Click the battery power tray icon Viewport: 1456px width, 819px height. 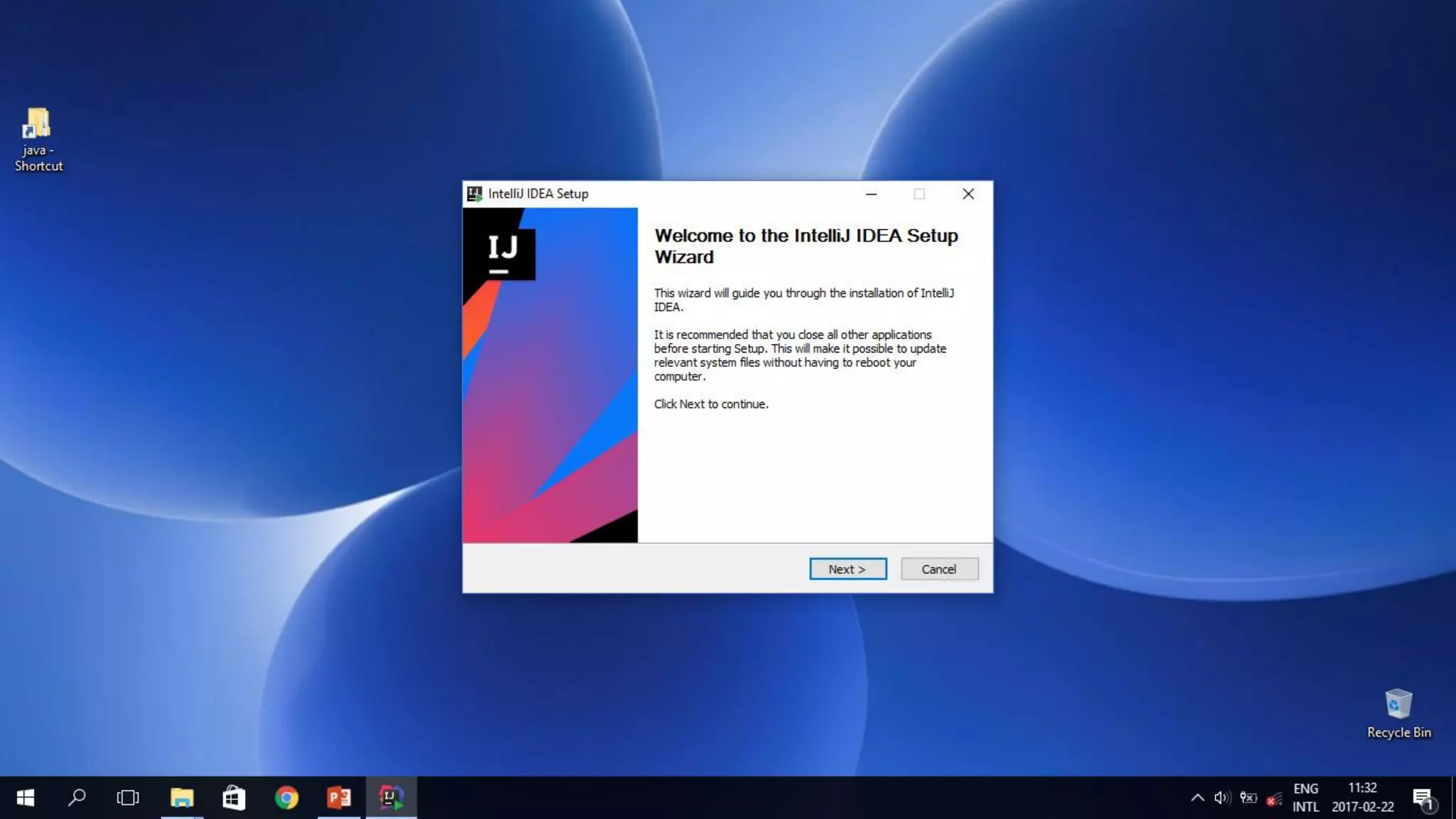[1248, 798]
